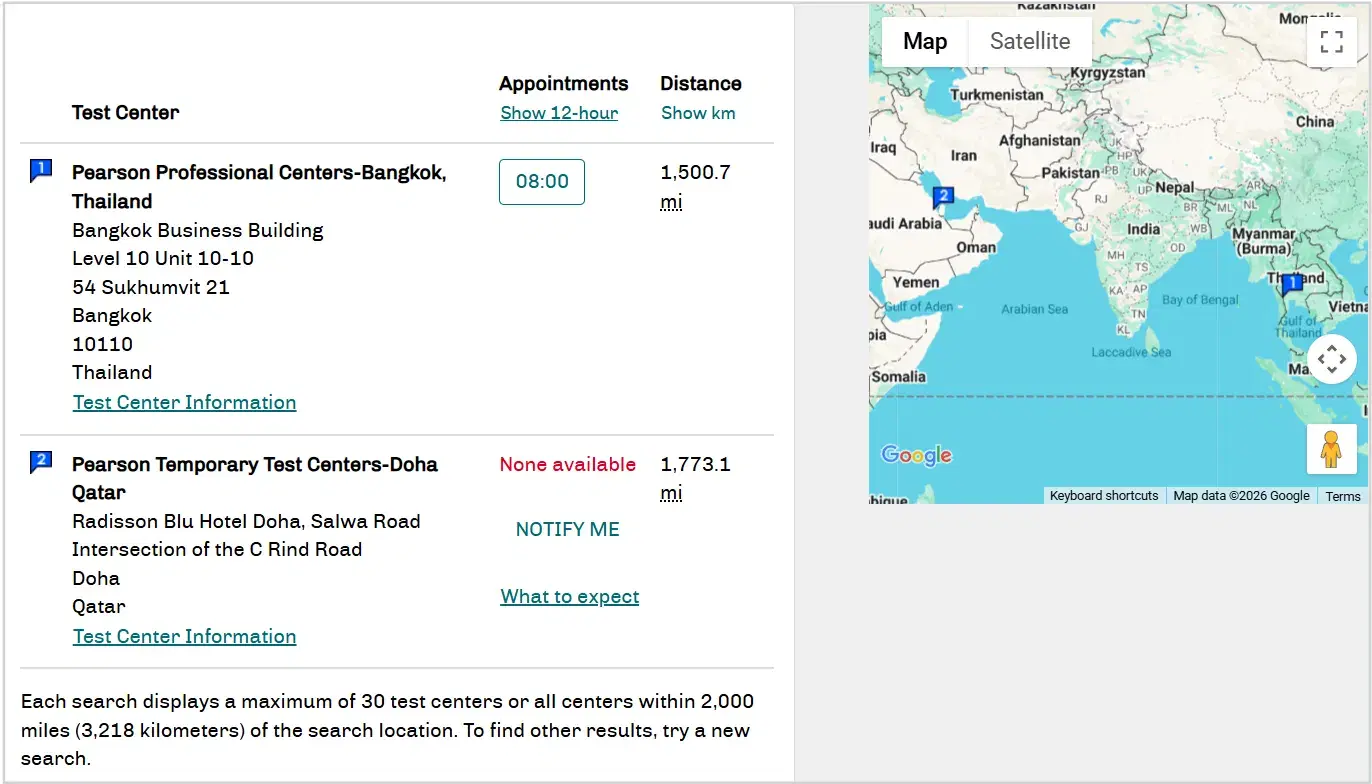The height and width of the screenshot is (784, 1372).
Task: Click the None available status text
Action: click(x=568, y=464)
